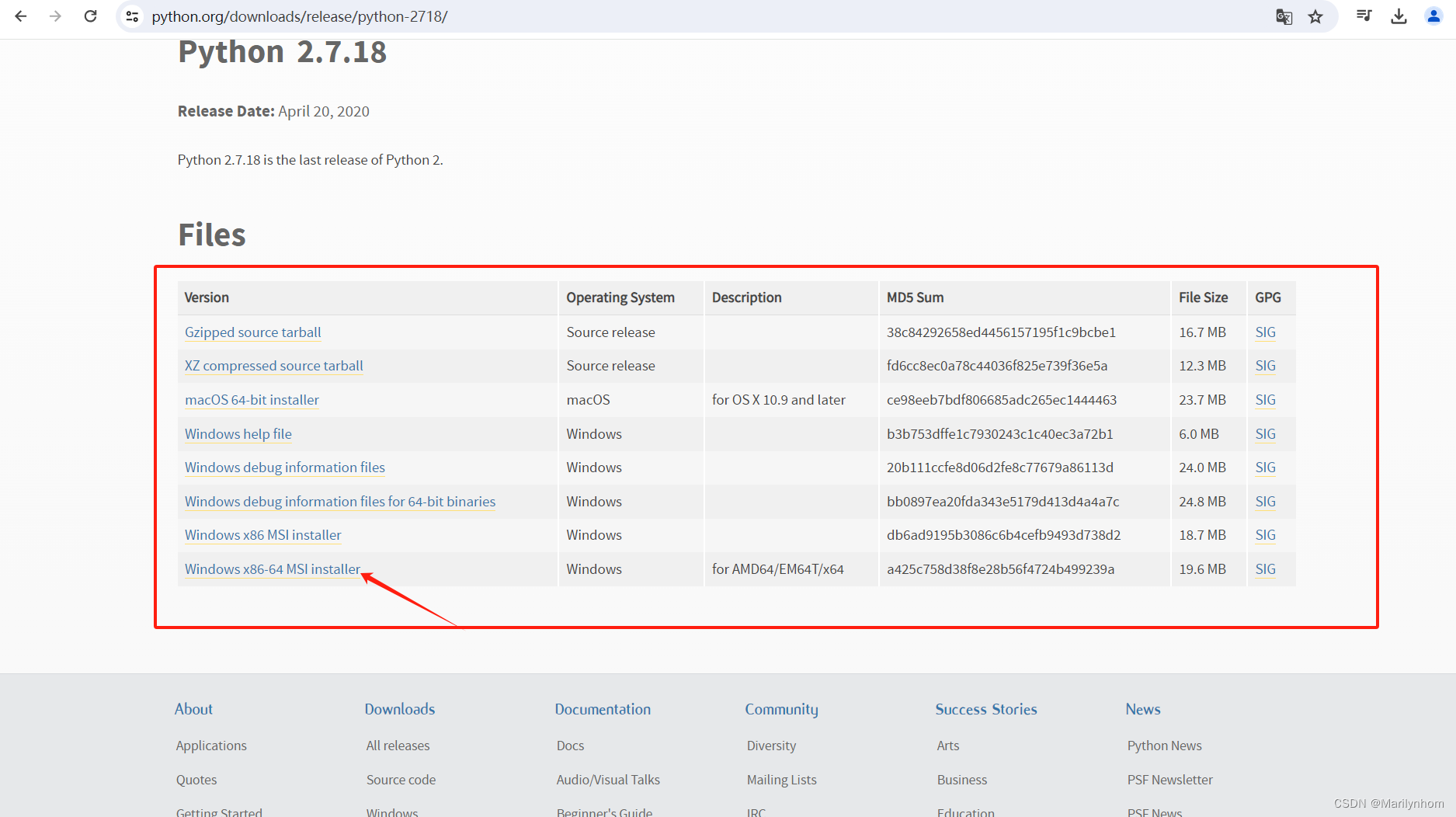Open the user profile avatar icon
Viewport: 1456px width, 817px height.
[x=1433, y=16]
